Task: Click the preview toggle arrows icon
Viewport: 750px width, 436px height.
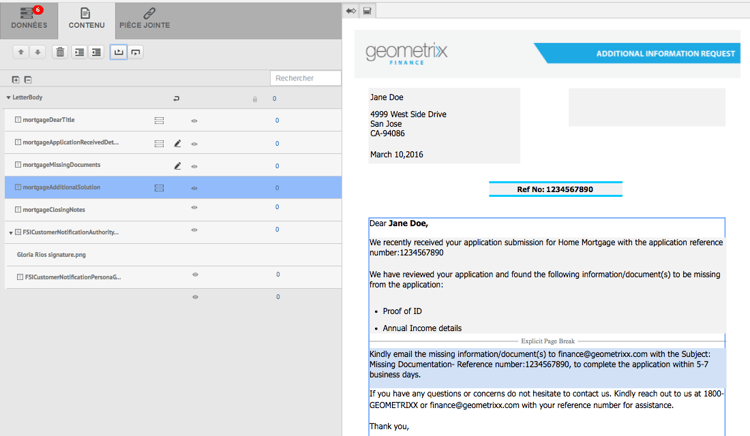Action: pyautogui.click(x=351, y=11)
